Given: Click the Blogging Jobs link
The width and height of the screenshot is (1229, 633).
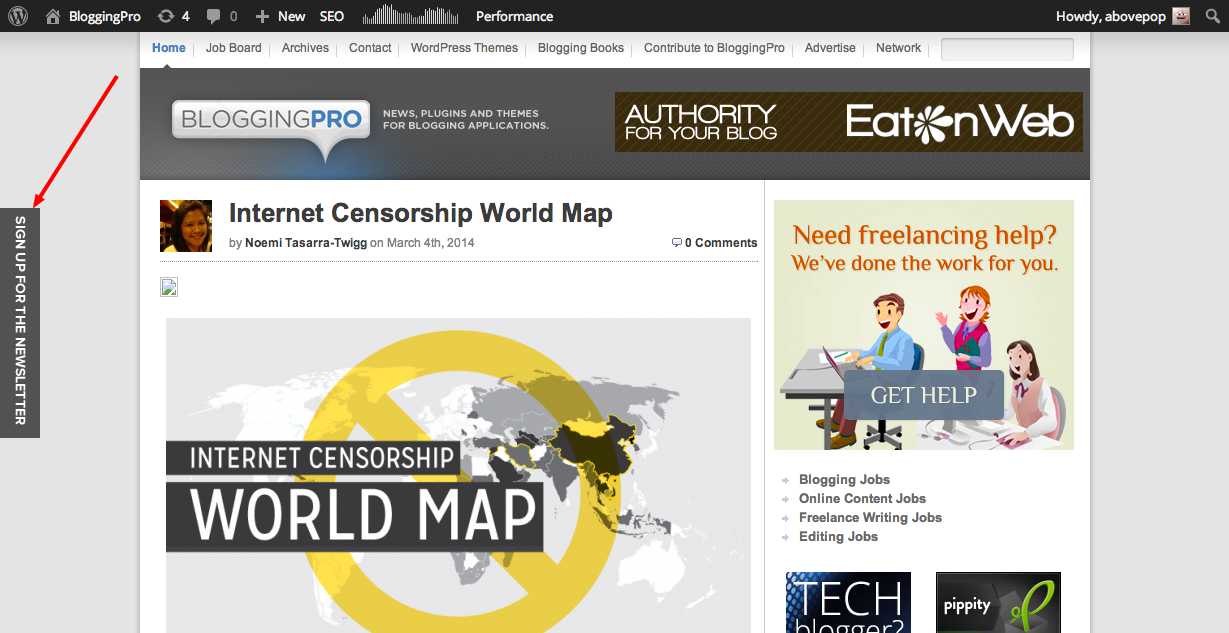Looking at the screenshot, I should click(x=844, y=479).
